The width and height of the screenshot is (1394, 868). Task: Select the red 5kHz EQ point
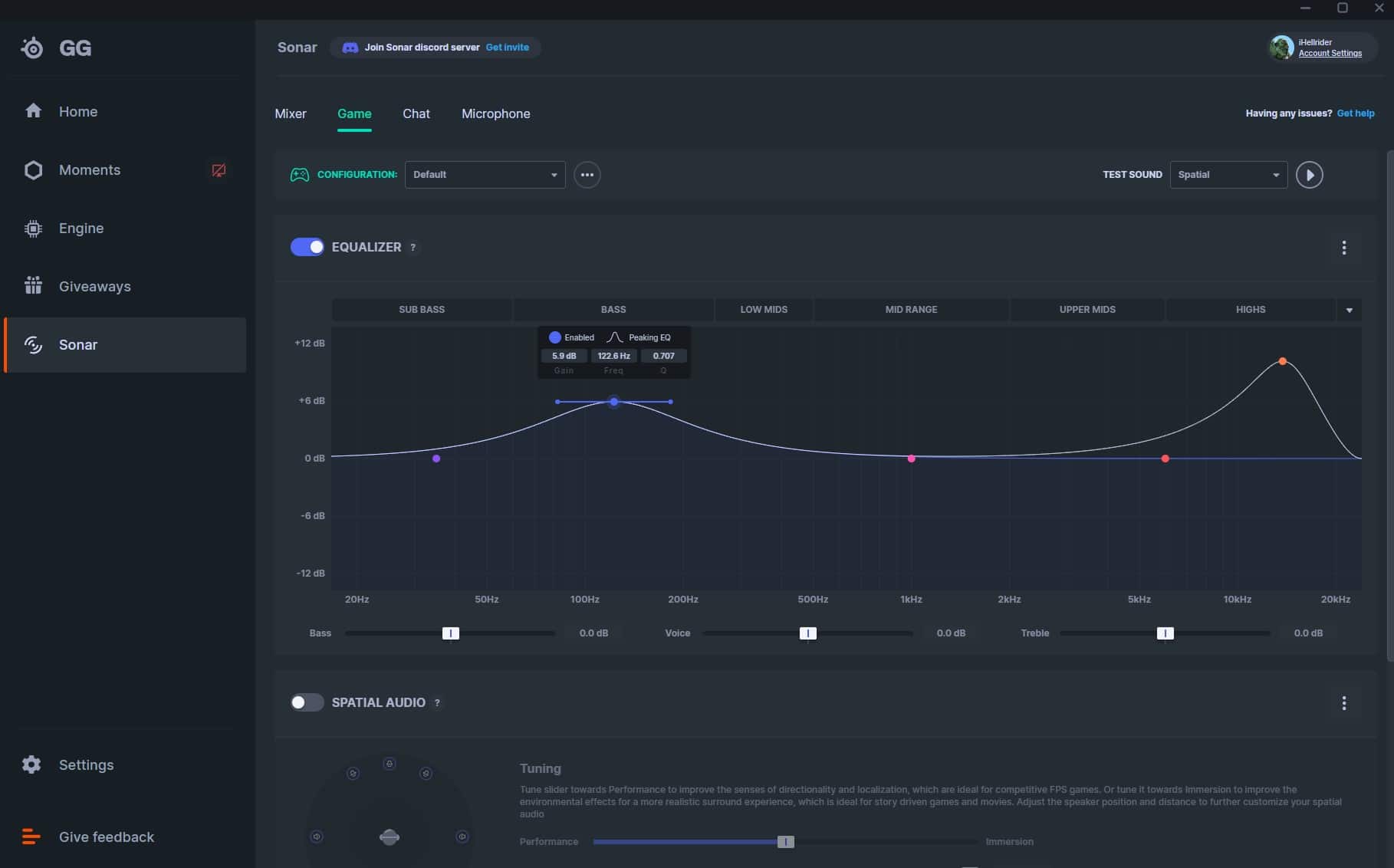point(1165,459)
